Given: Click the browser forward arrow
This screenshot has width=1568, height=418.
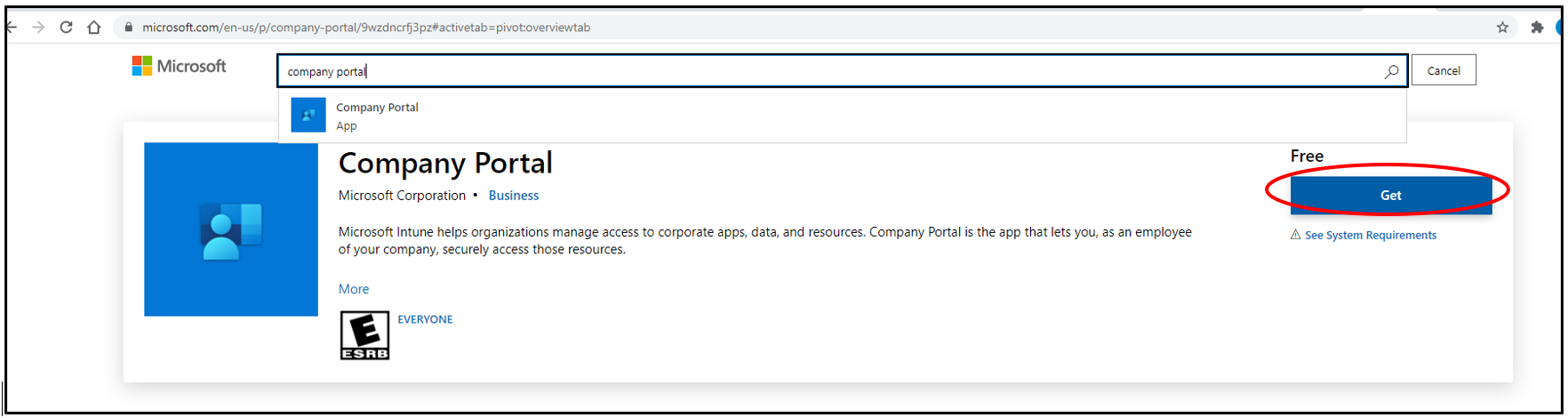Looking at the screenshot, I should (38, 28).
